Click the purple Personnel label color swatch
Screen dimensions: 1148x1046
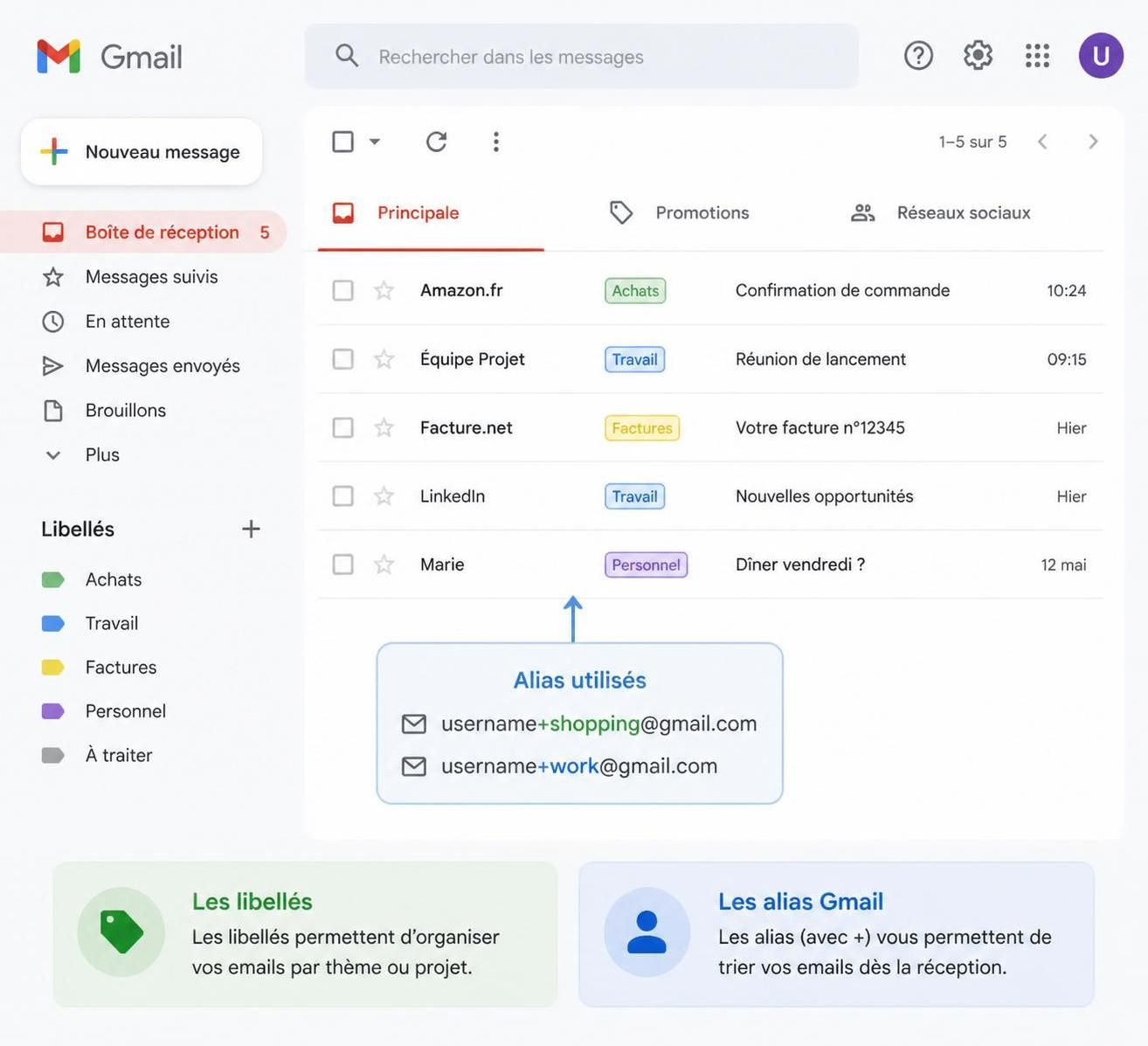(x=53, y=711)
